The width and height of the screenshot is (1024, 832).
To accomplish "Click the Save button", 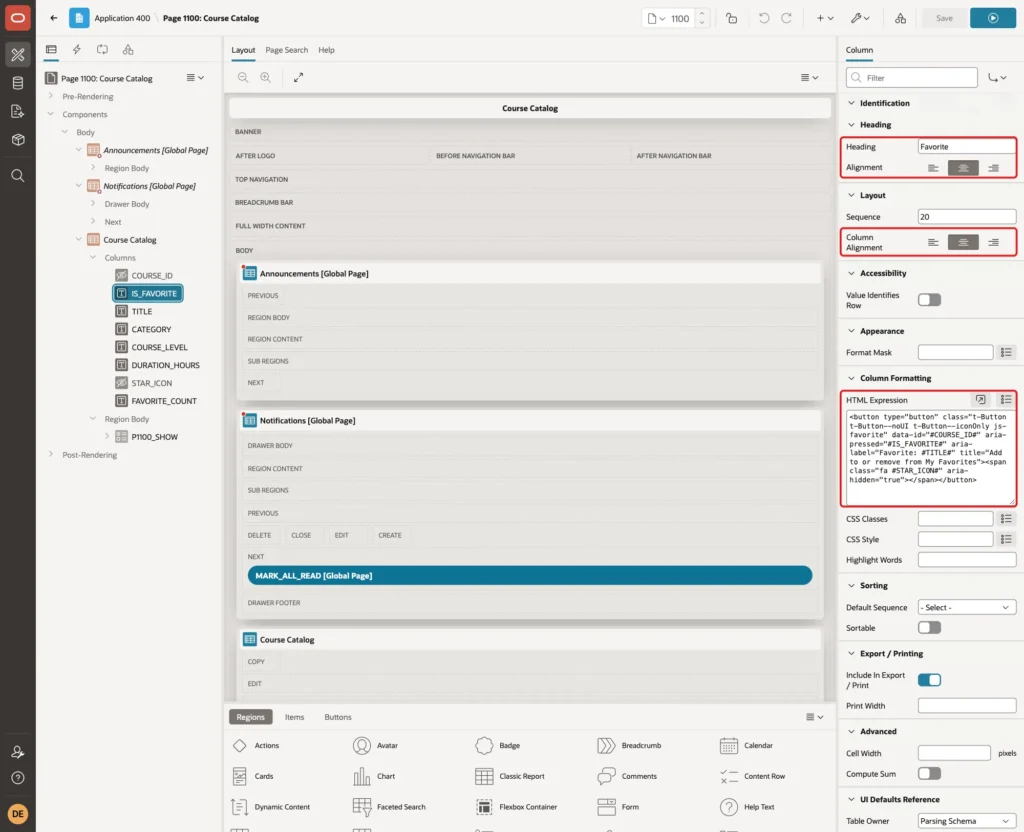I will [x=944, y=18].
